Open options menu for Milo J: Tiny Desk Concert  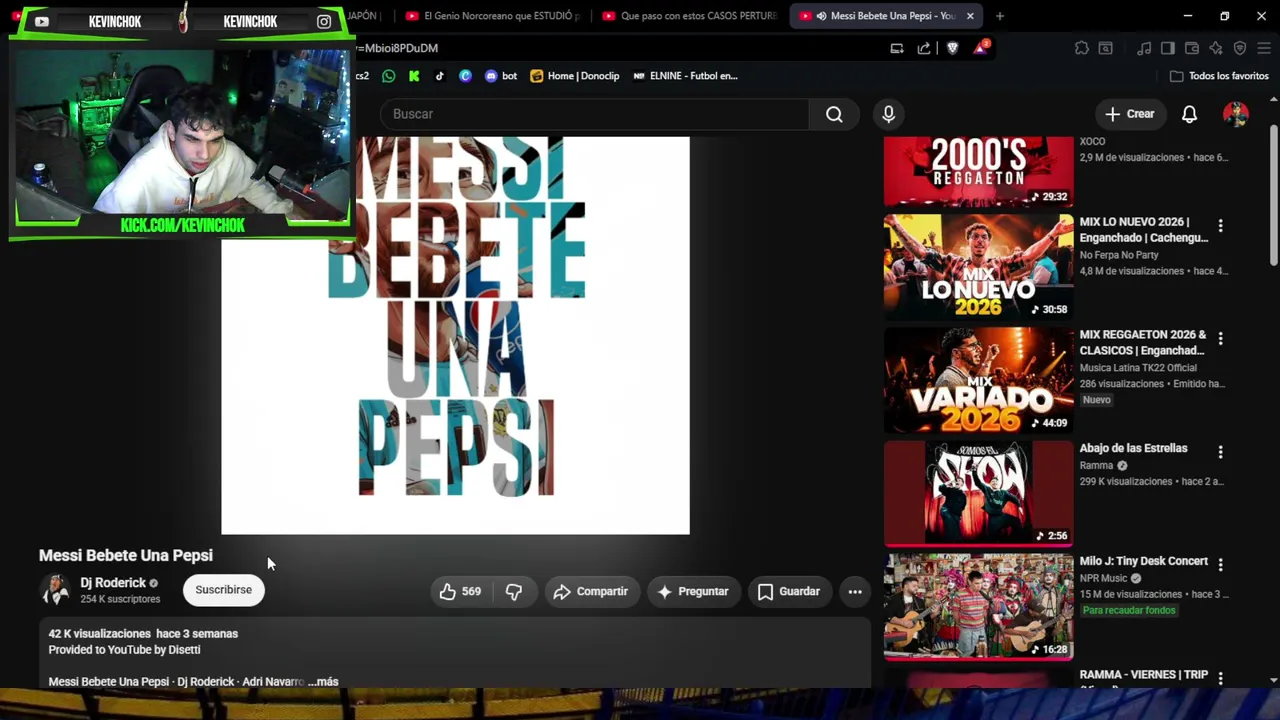1220,565
